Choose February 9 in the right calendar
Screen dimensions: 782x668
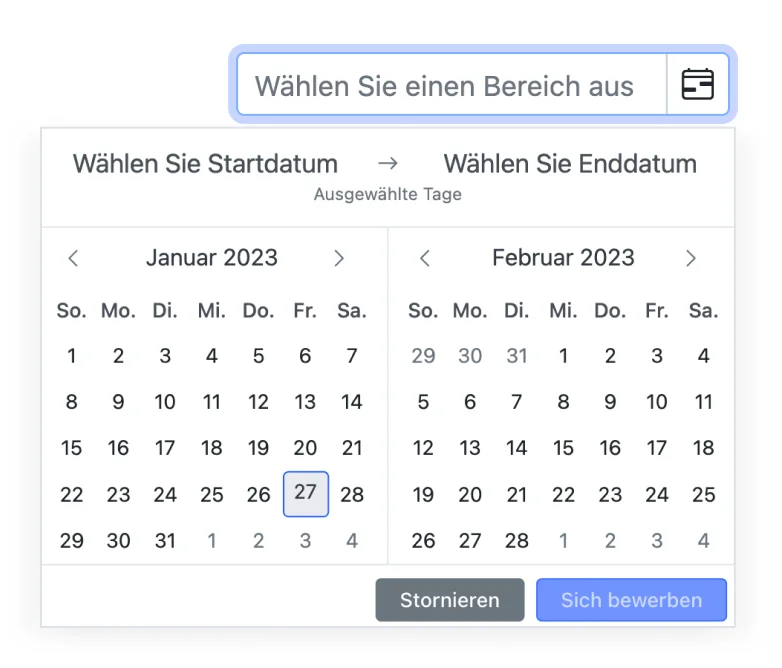[610, 402]
